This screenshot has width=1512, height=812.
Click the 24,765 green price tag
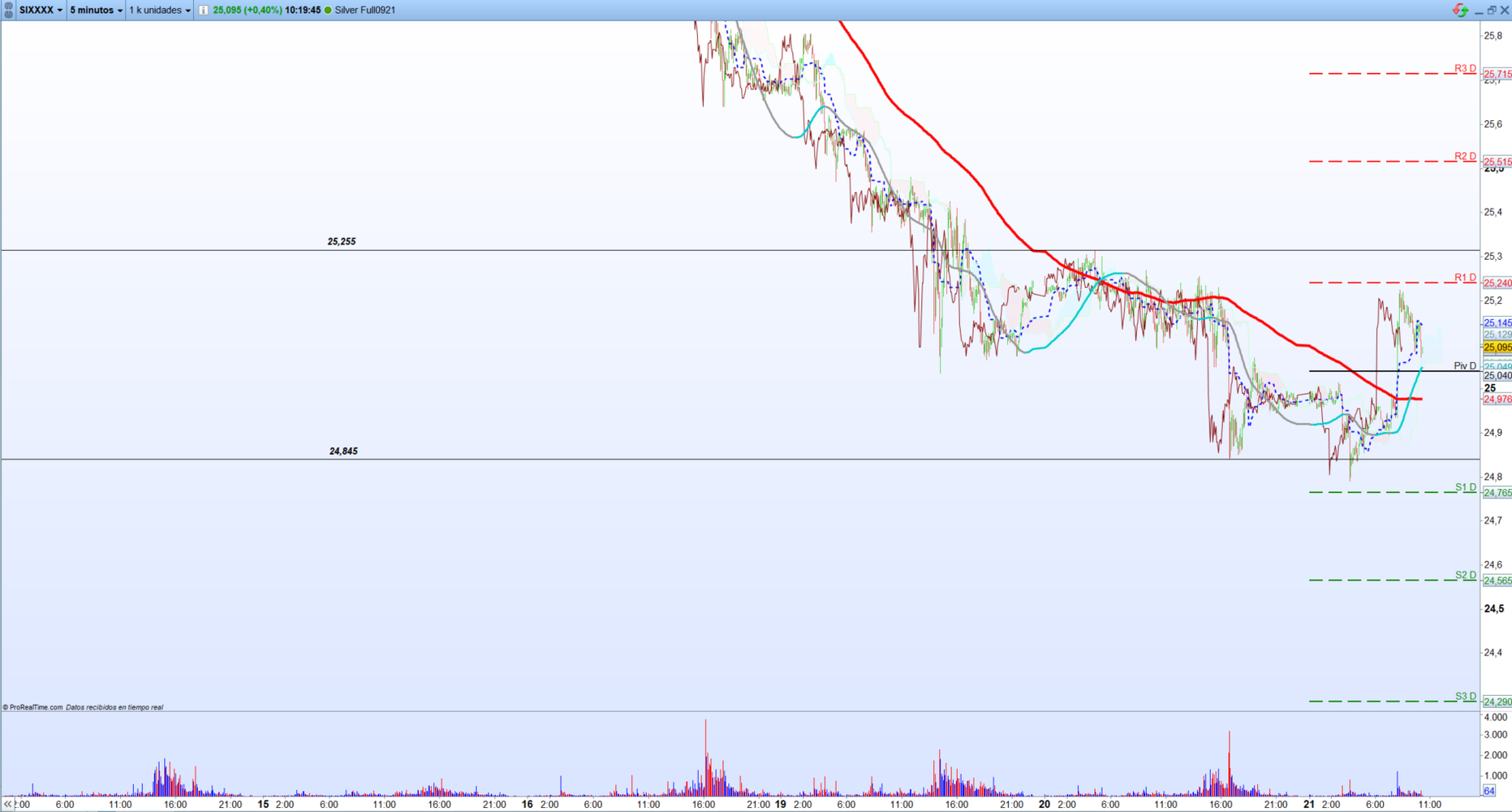click(1497, 493)
